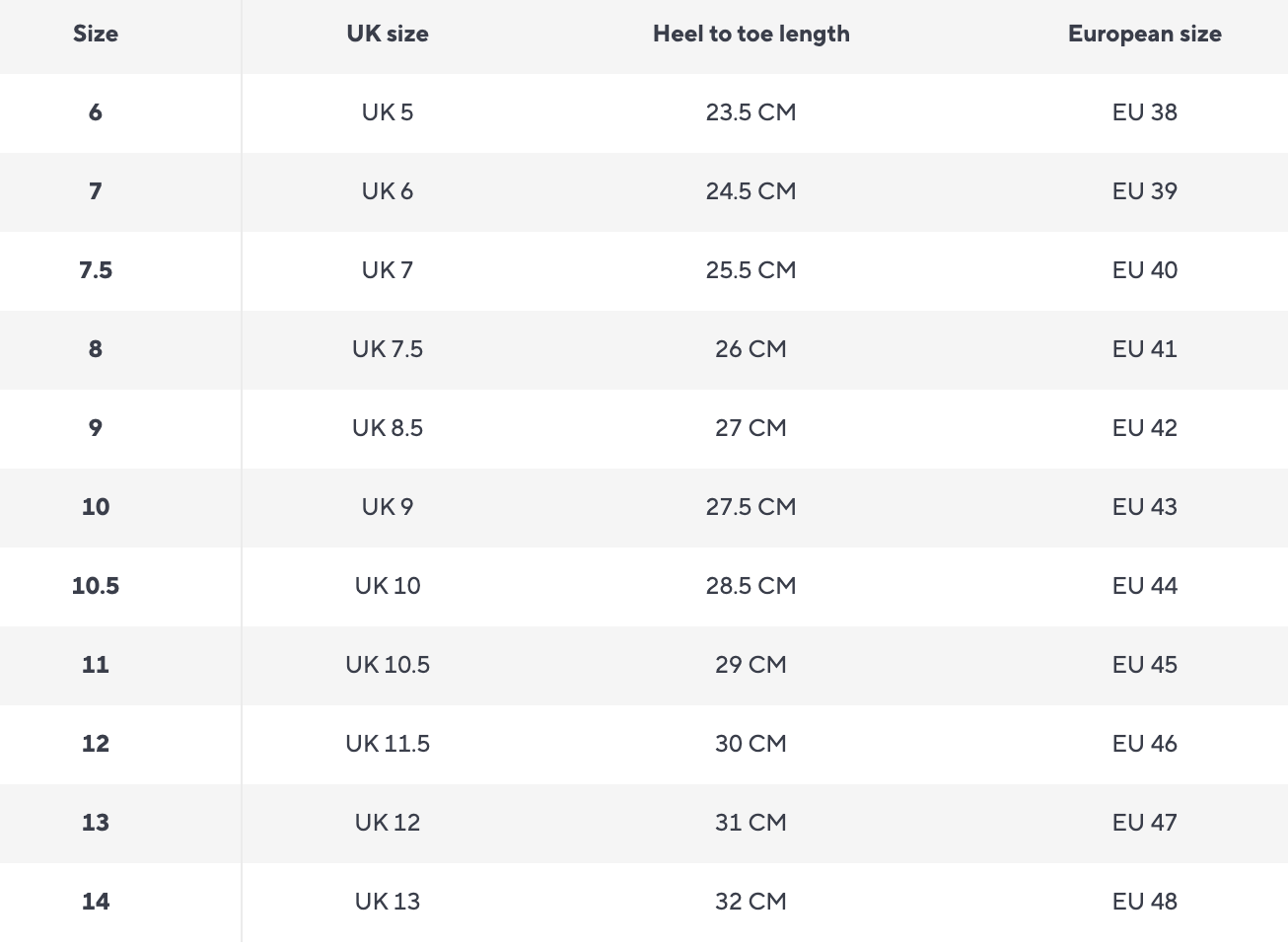Click the UK size column header
This screenshot has width=1288, height=949.
tap(388, 34)
